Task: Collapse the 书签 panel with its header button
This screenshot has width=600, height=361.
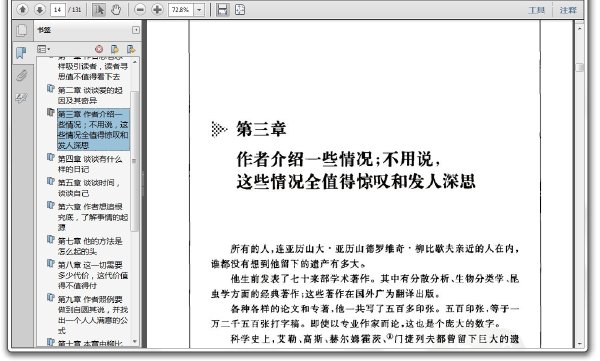Action: click(x=136, y=30)
